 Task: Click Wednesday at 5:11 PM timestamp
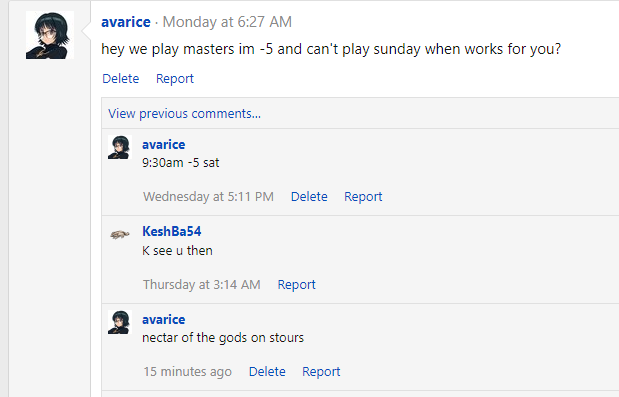208,197
